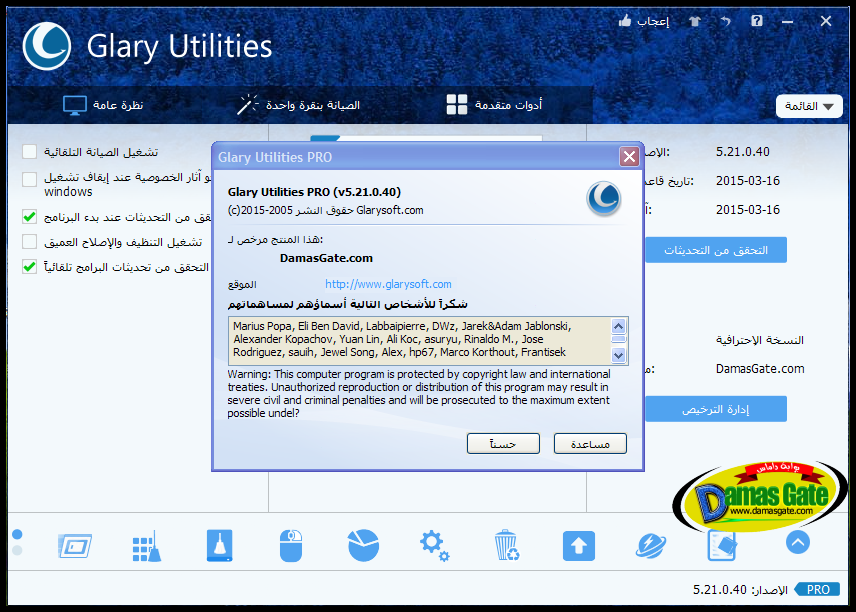The width and height of the screenshot is (856, 612).
Task: Open the http://www.glarysoft.com link
Action: point(388,284)
